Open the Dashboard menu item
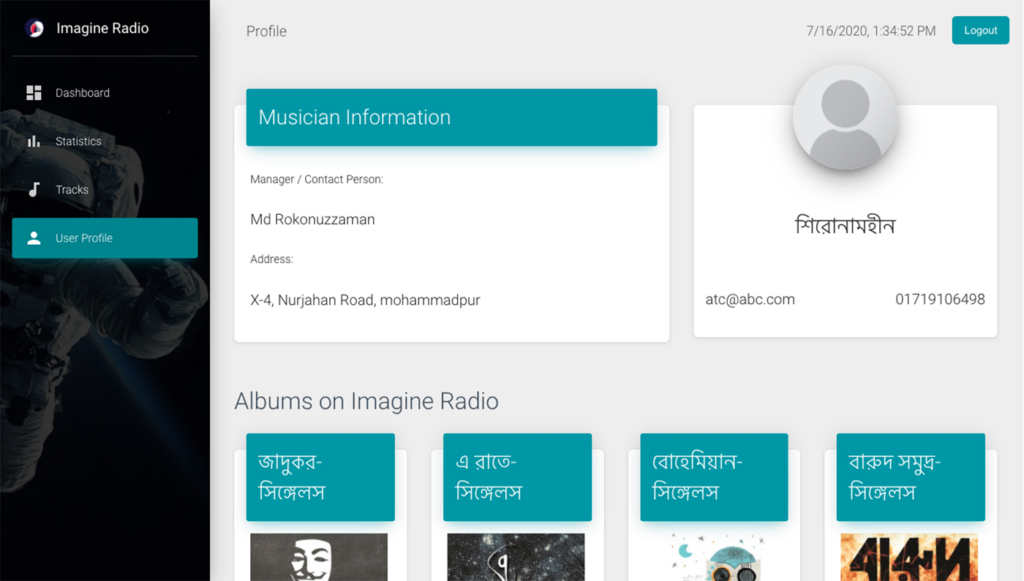Screen dimensions: 1024x581 coord(82,93)
